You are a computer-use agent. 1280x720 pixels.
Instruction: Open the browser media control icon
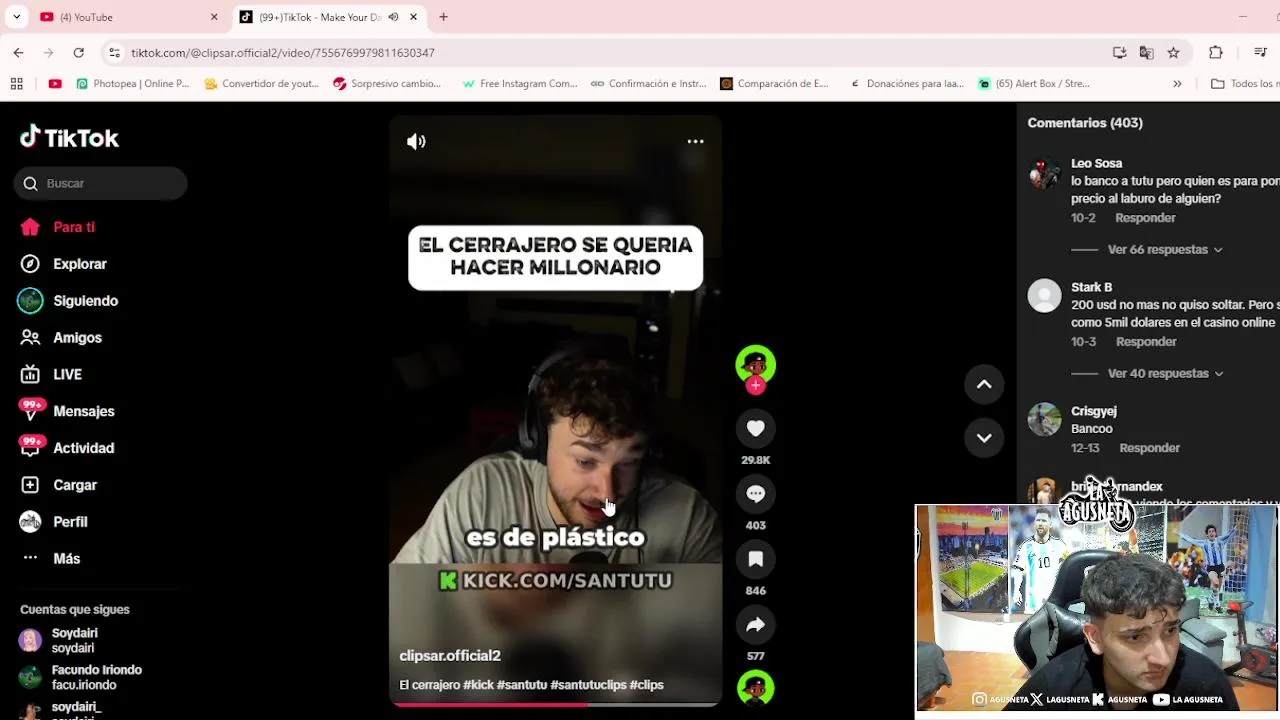click(x=1260, y=52)
